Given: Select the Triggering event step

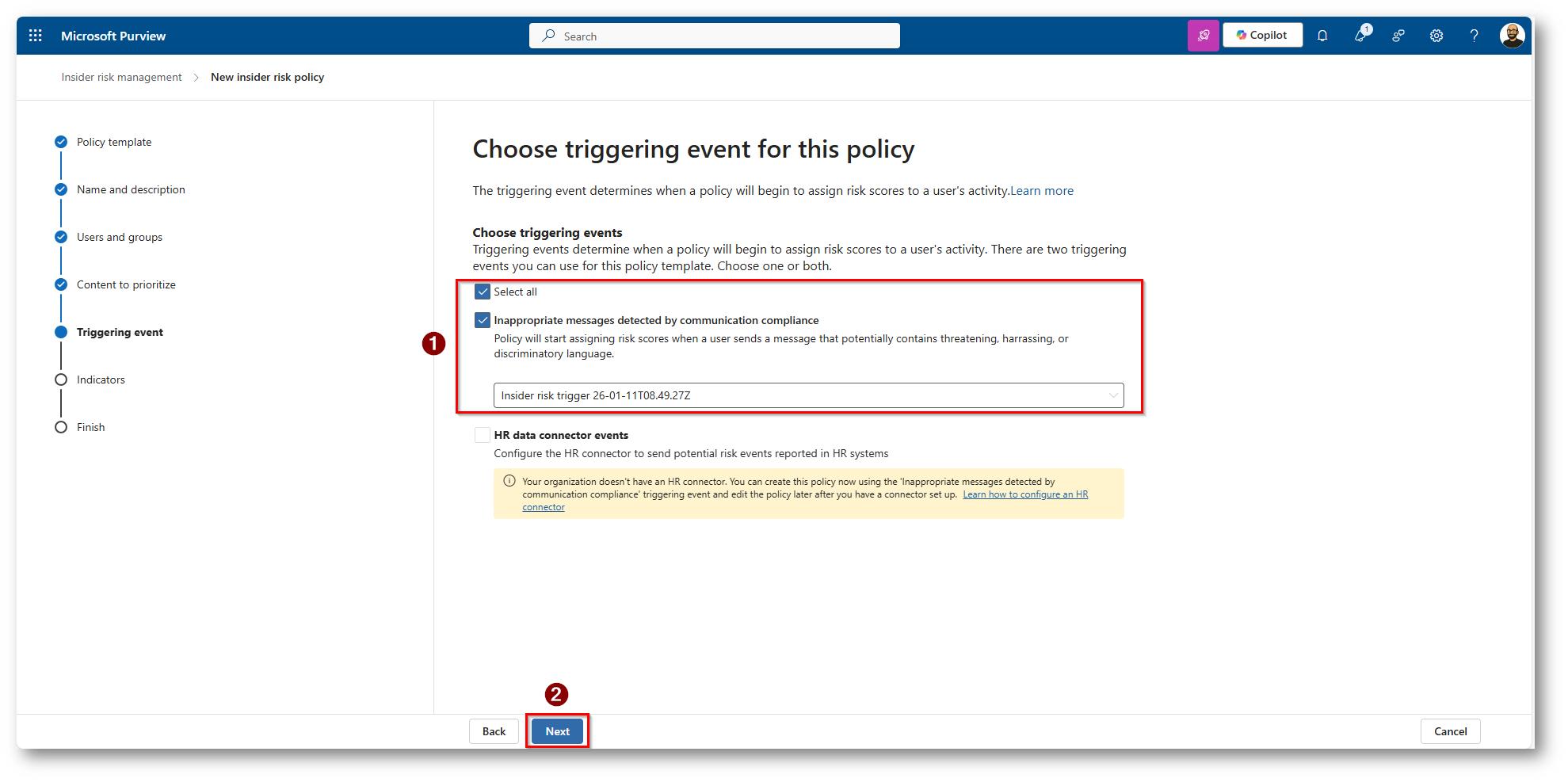Looking at the screenshot, I should (x=120, y=332).
